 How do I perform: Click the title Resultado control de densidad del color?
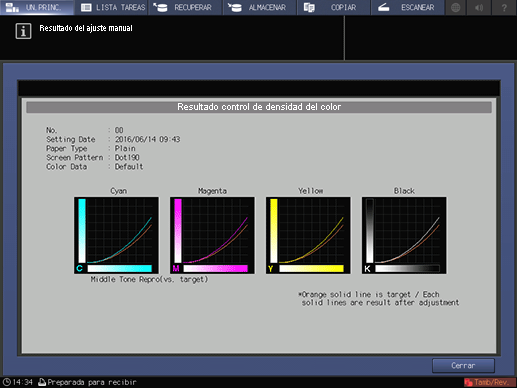259,107
